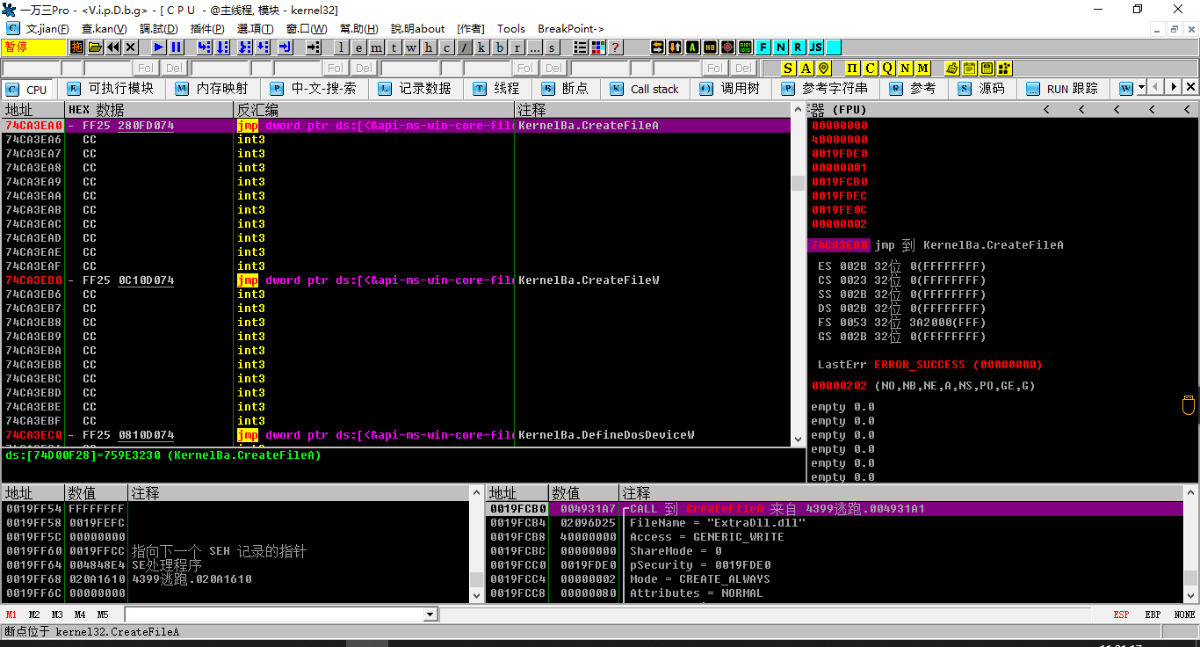1200x647 pixels.
Task: Click the ESP status bar button
Action: pos(1124,615)
